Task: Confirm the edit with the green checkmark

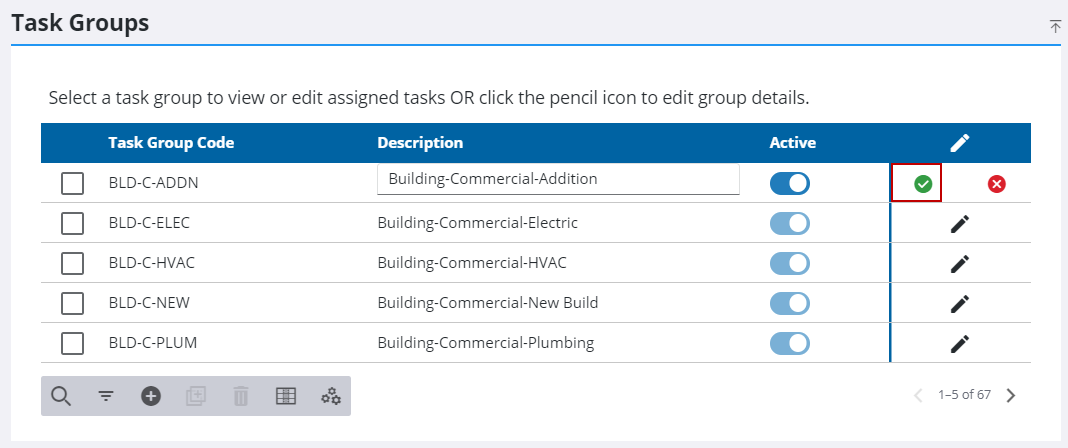Action: [x=923, y=184]
